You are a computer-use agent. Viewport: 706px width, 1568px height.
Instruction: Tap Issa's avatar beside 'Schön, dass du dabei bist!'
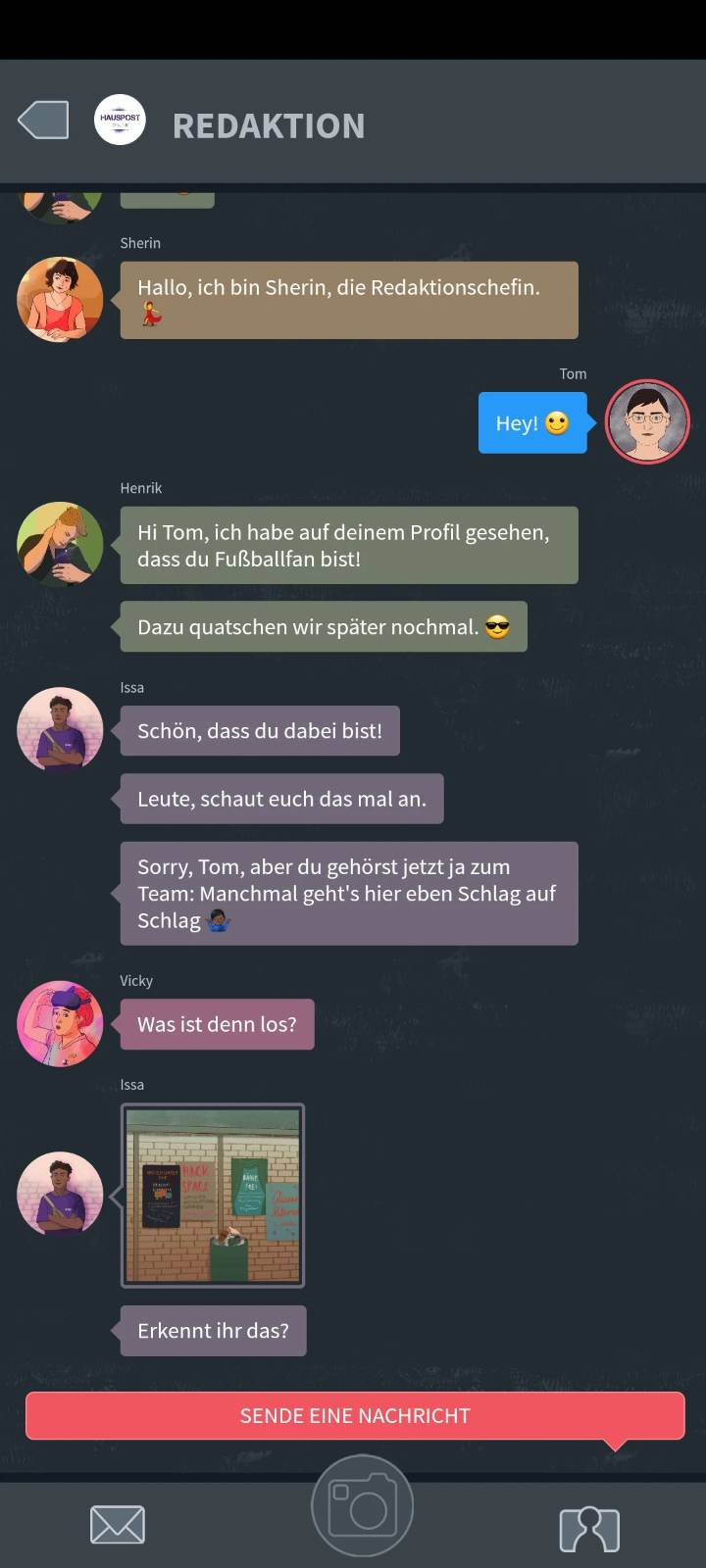(x=60, y=730)
